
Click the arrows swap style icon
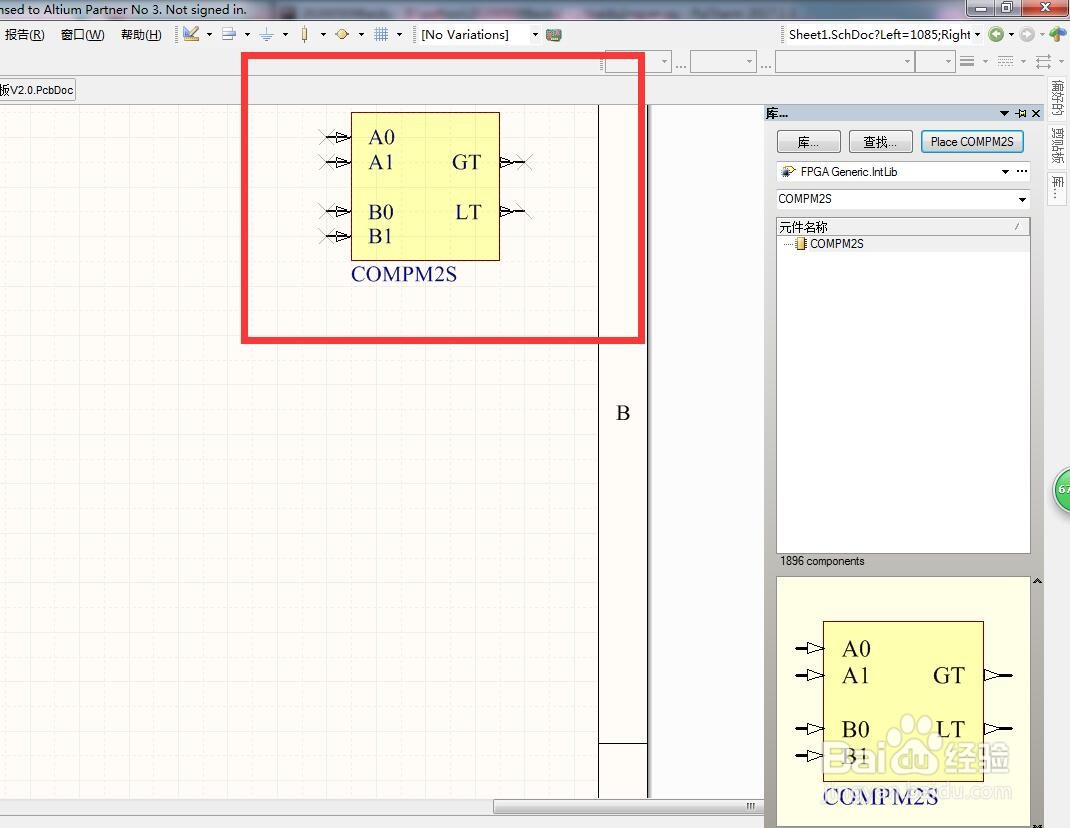click(1043, 61)
